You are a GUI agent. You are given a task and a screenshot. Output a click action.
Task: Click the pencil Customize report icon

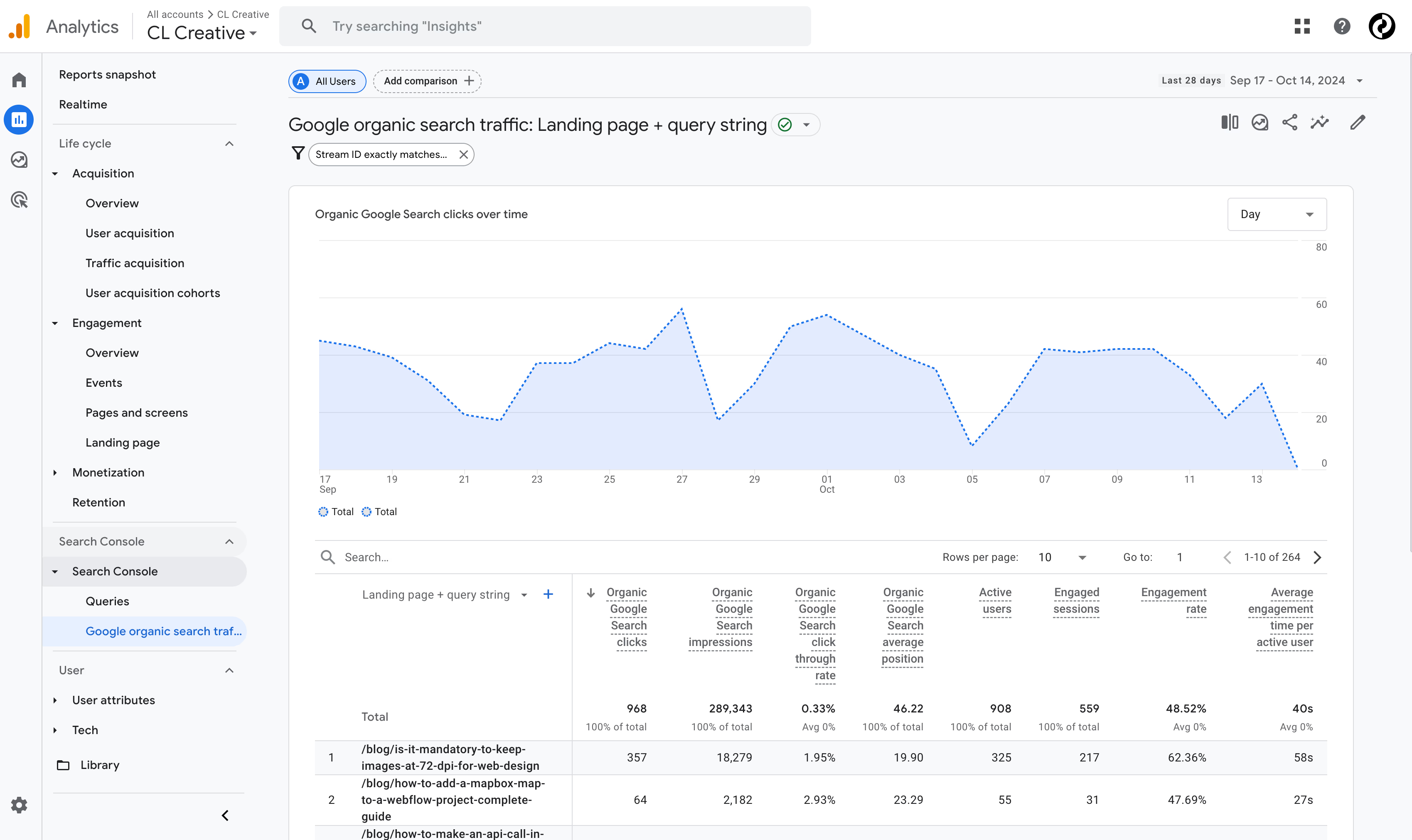coord(1358,122)
